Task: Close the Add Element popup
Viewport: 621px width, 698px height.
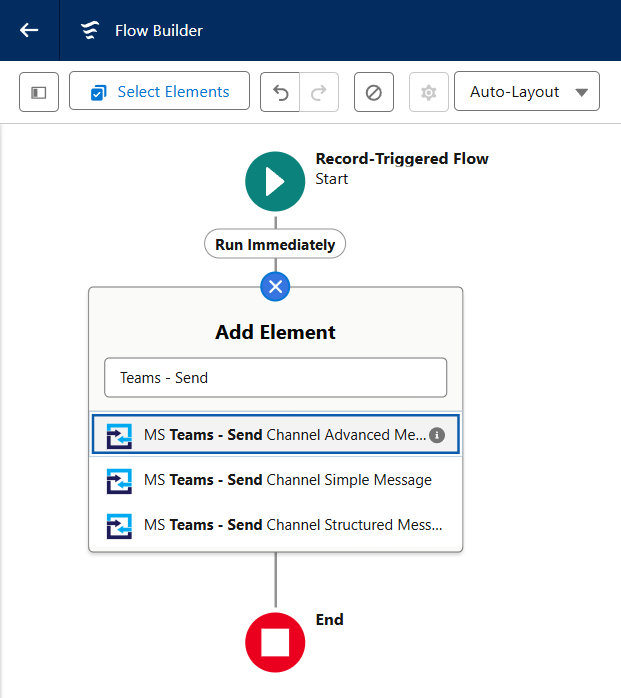Action: tap(275, 287)
